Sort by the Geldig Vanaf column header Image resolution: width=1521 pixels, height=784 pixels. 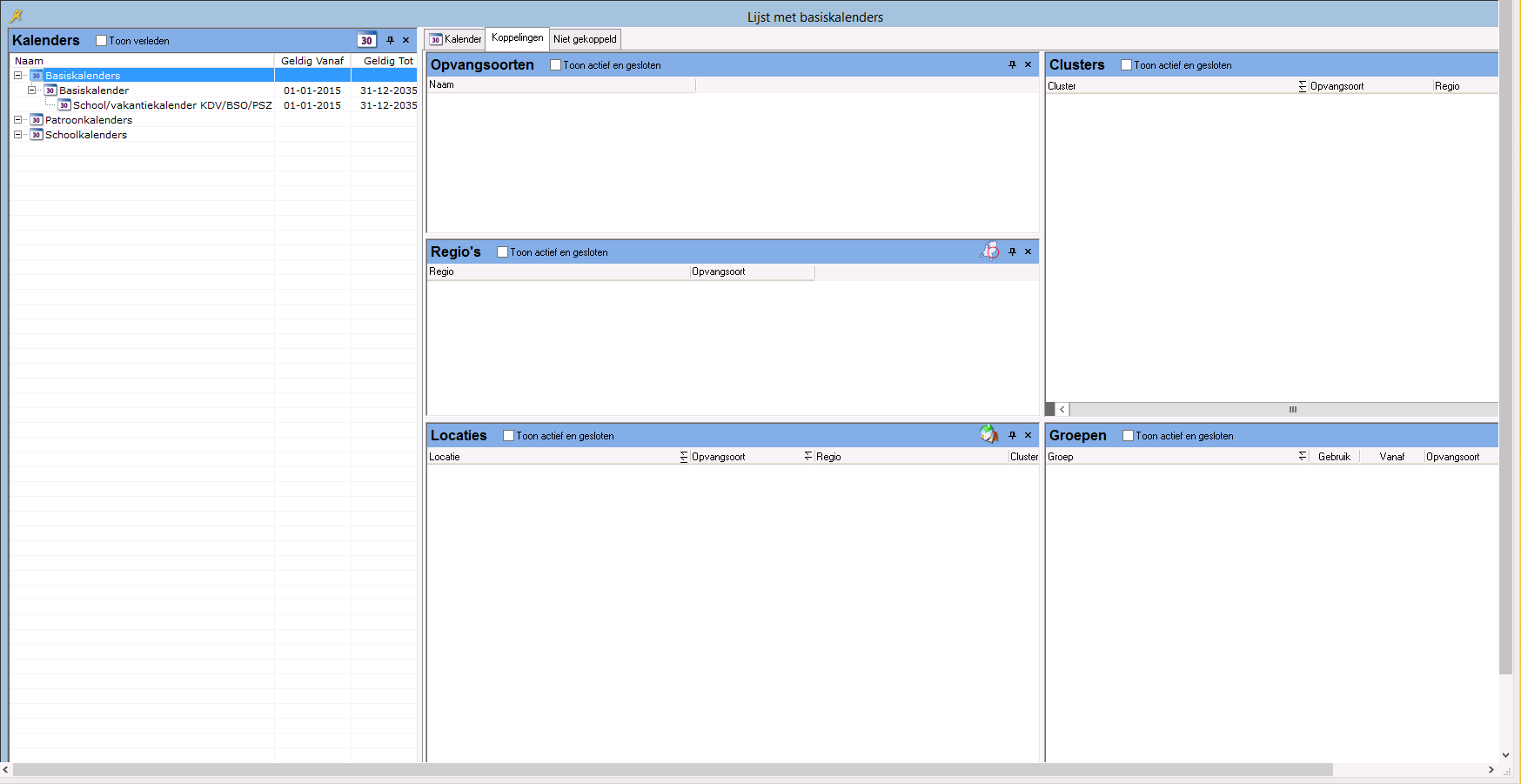click(312, 61)
